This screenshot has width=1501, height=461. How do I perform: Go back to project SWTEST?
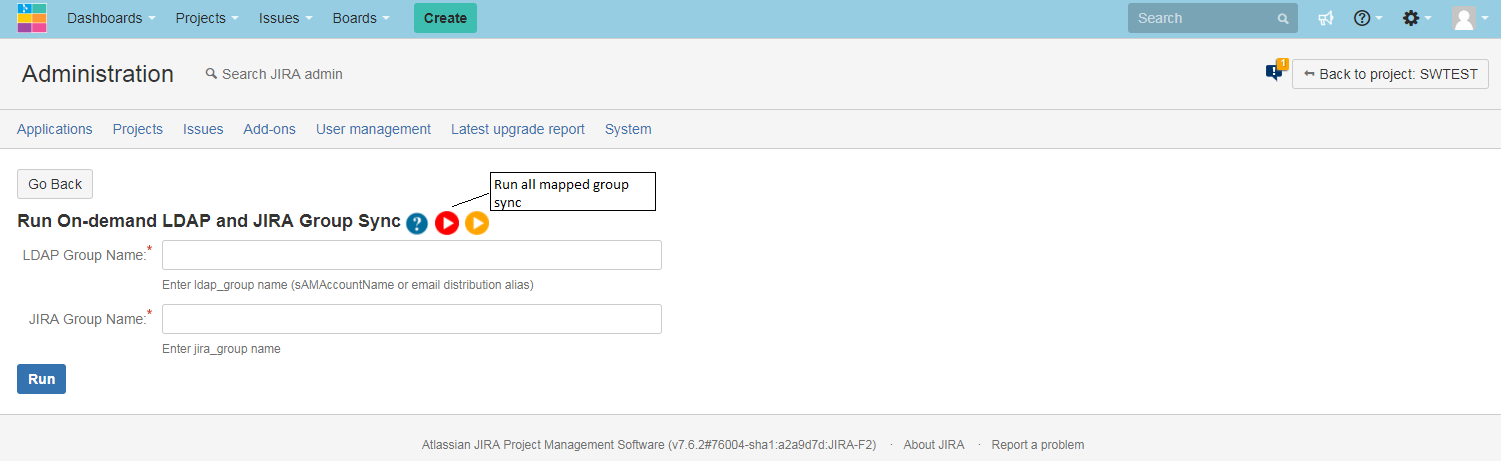click(x=1390, y=74)
